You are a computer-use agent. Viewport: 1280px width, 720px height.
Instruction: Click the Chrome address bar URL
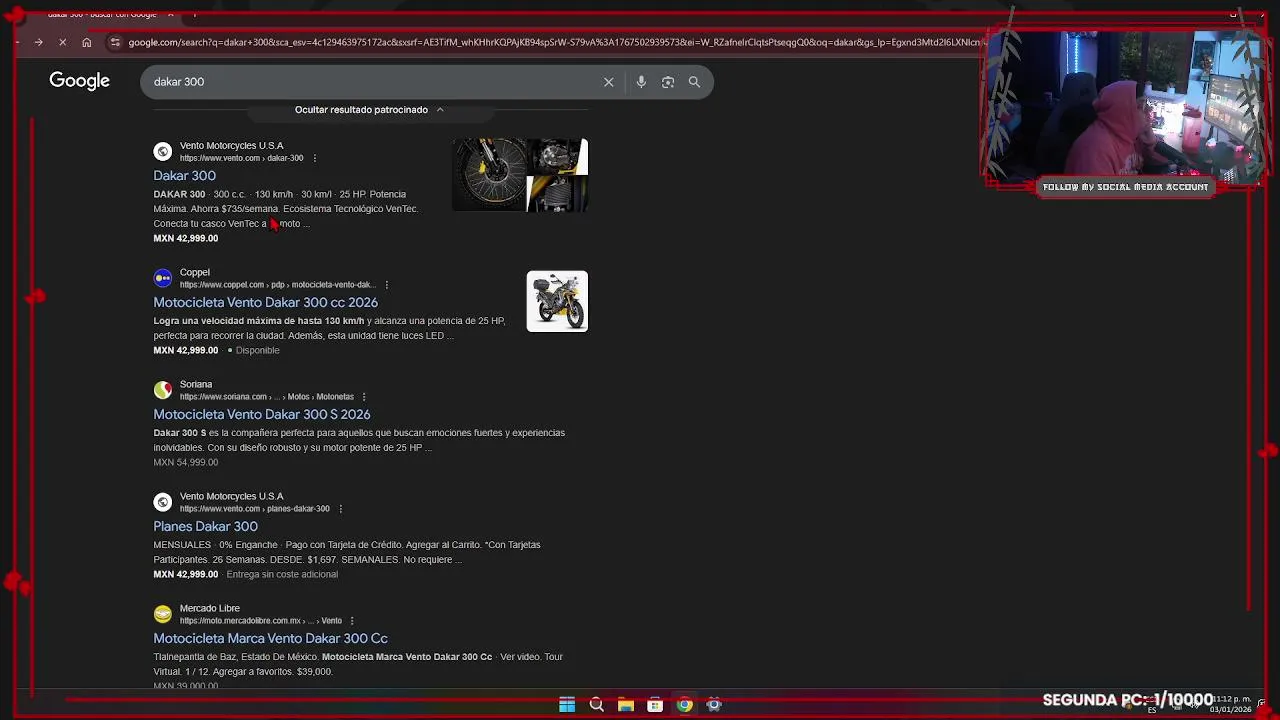click(555, 42)
